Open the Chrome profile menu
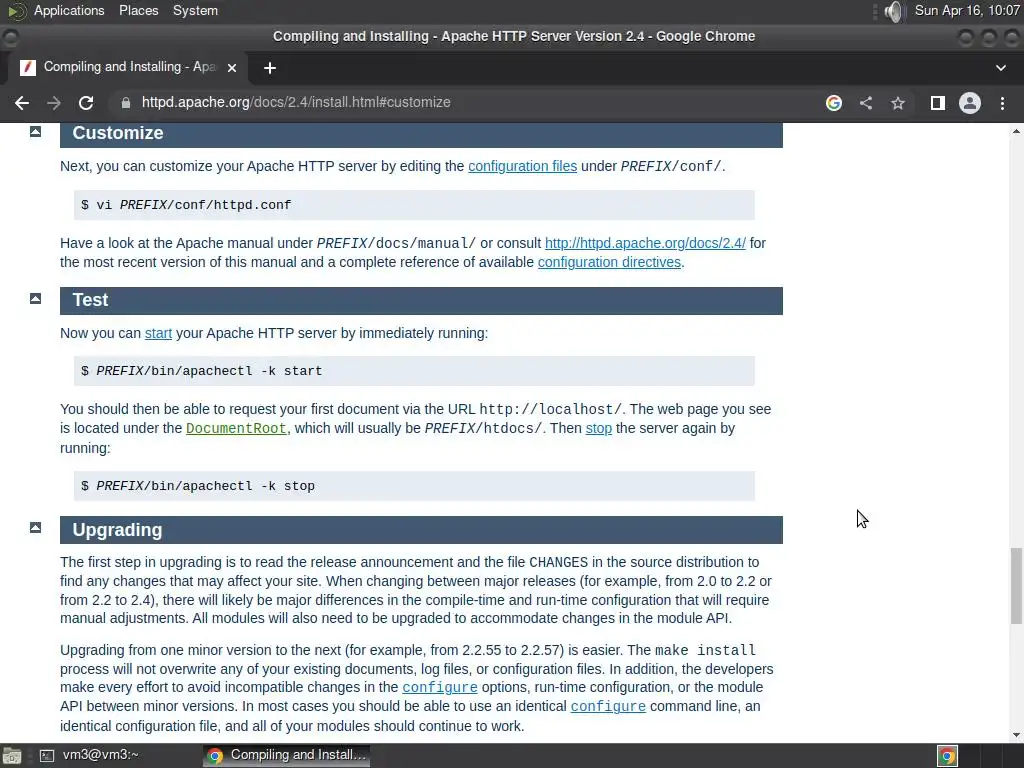Screen dimensions: 1024x768 click(x=970, y=103)
